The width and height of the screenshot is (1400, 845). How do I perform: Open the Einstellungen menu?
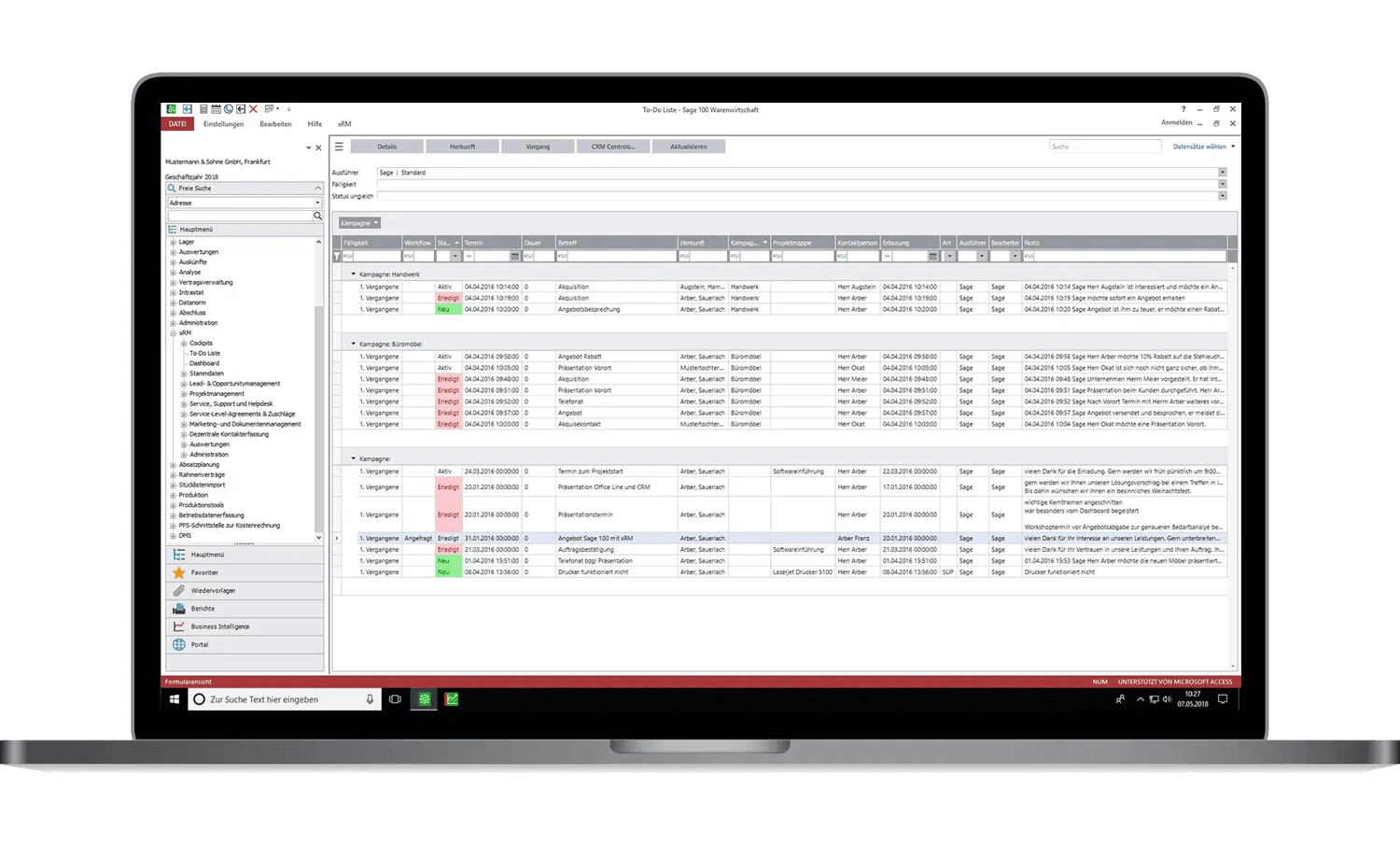pyautogui.click(x=223, y=124)
